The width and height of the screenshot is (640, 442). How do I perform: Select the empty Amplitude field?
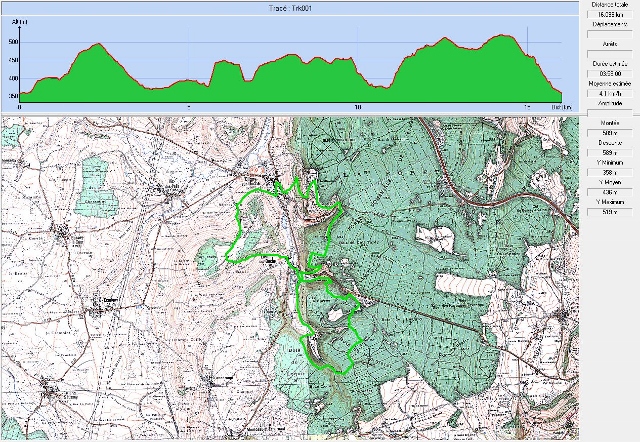608,110
